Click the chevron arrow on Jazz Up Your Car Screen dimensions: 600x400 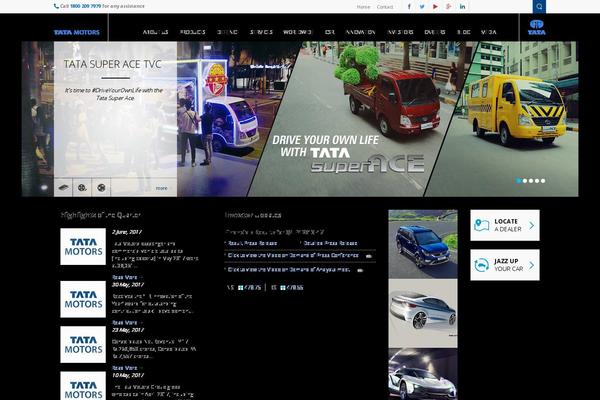click(532, 265)
